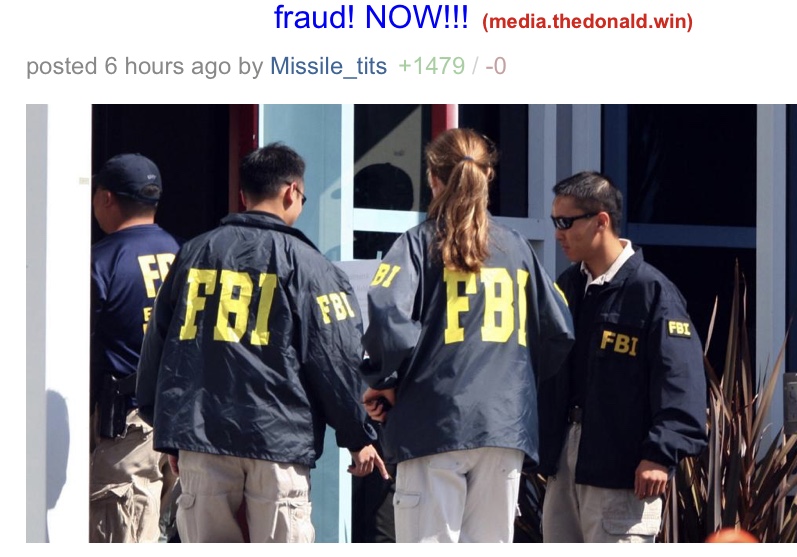Click the slash separator between vote counts
797x557 pixels.
(x=475, y=66)
